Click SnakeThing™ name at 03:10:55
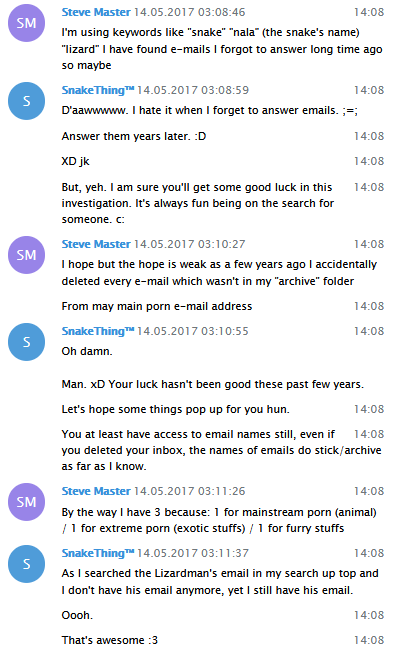The height and width of the screenshot is (645, 396). [x=98, y=331]
